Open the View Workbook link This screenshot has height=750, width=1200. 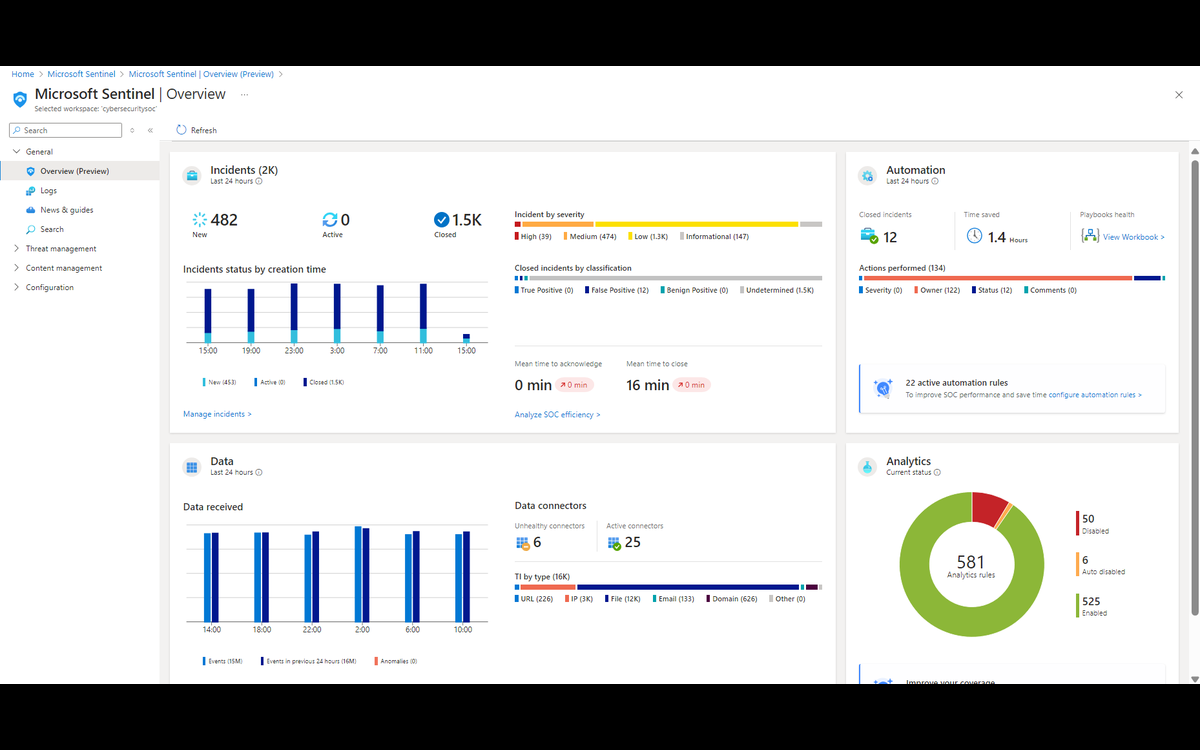1134,237
